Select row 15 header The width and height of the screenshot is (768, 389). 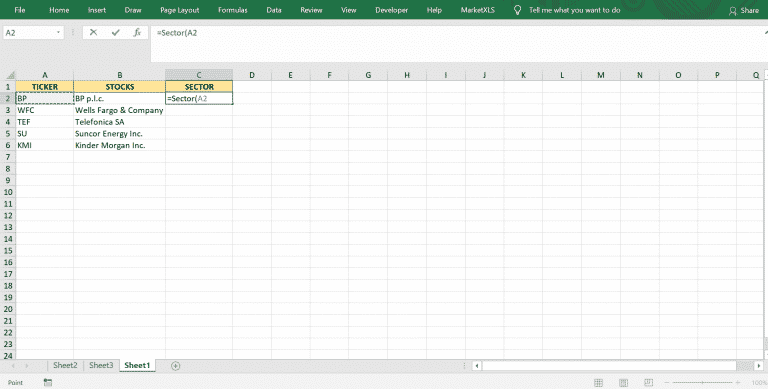coord(8,250)
